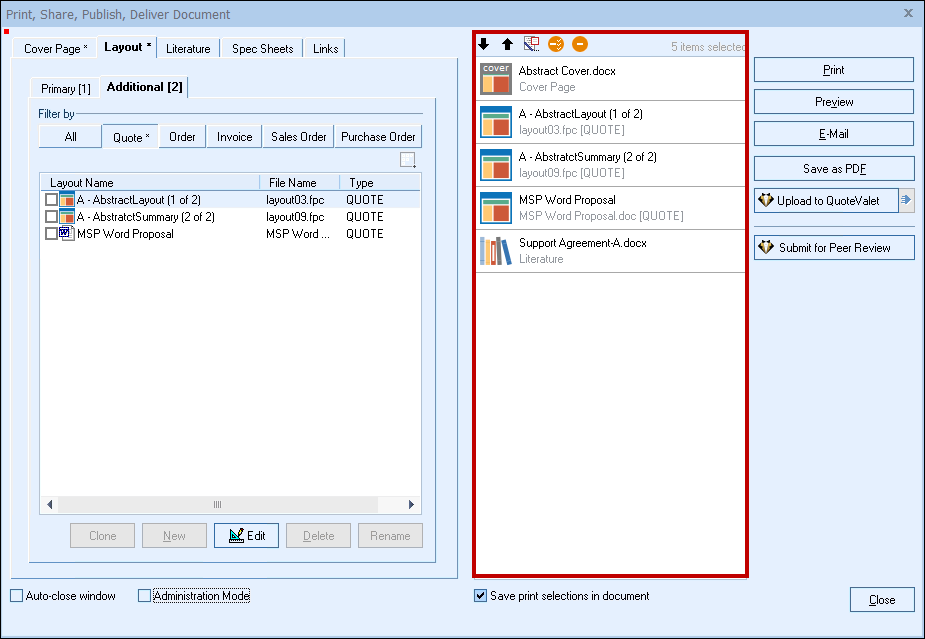This screenshot has width=925, height=639.
Task: Open the Primary [1] sub-tab
Action: (66, 89)
